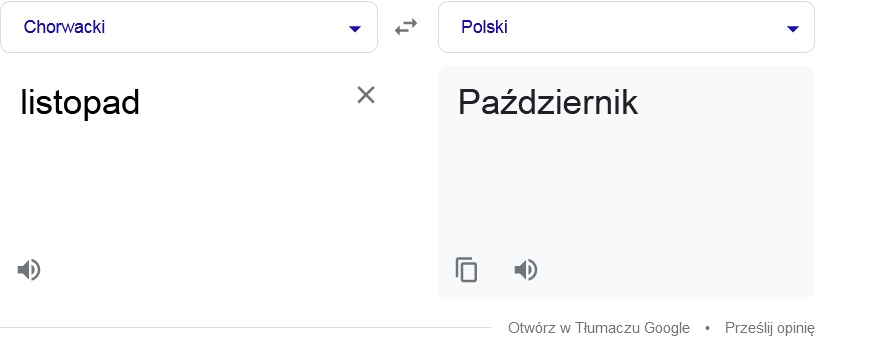The image size is (877, 360).
Task: Send feedback via Prześlij opinię
Action: pos(770,328)
